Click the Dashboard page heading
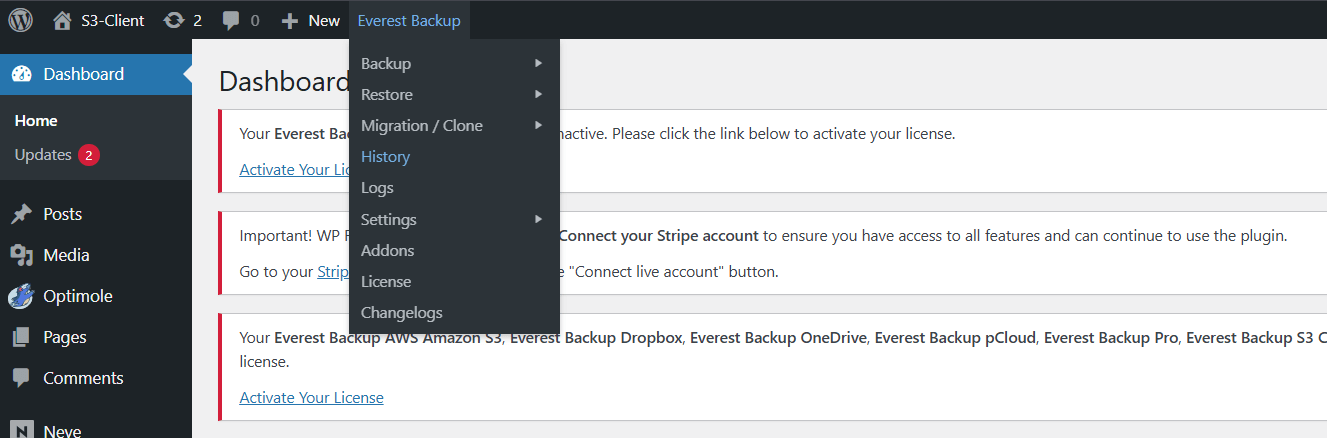 [284, 82]
